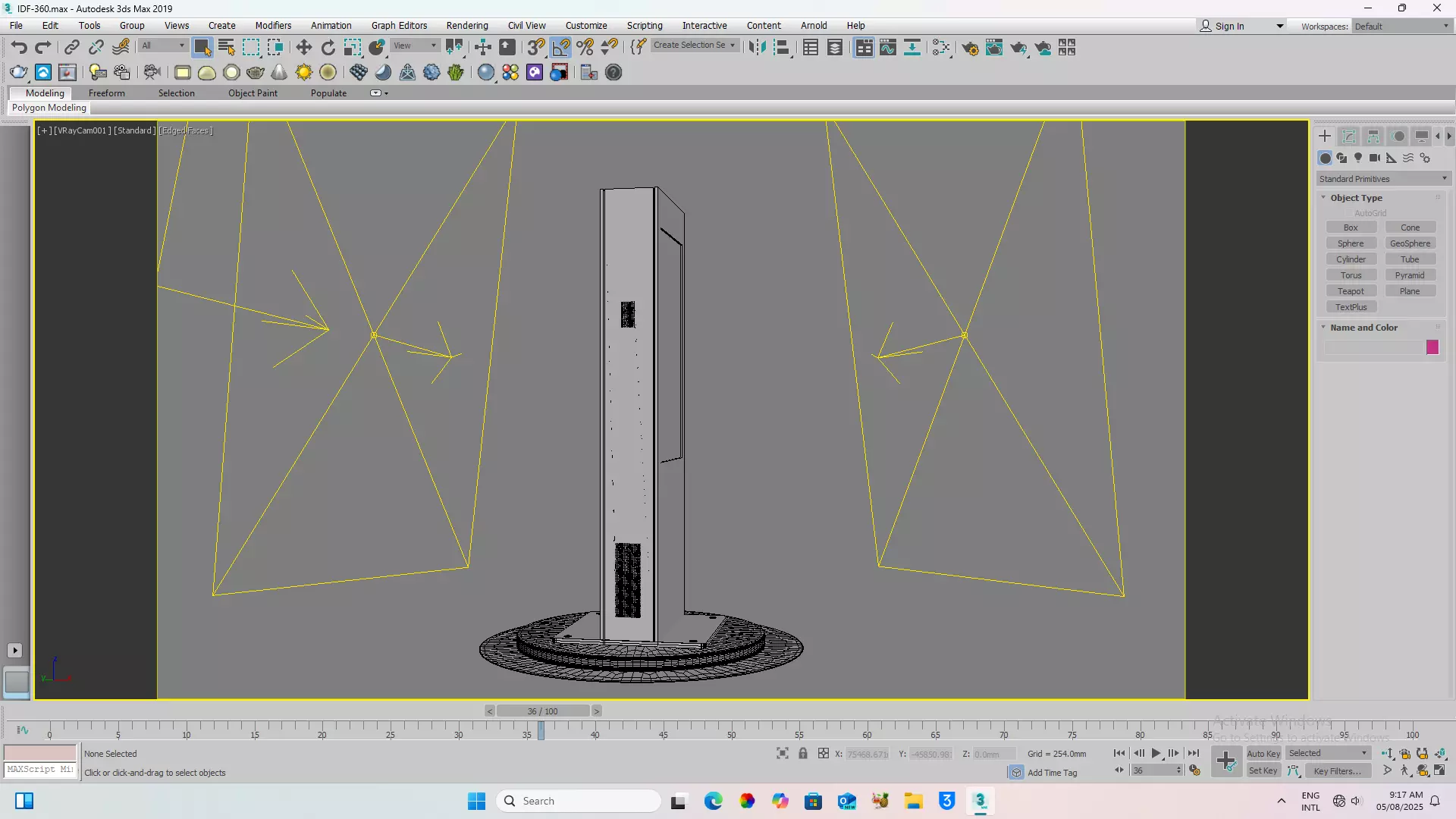The height and width of the screenshot is (819, 1456).
Task: Open the Hierarchy panel icon
Action: pos(1373,136)
